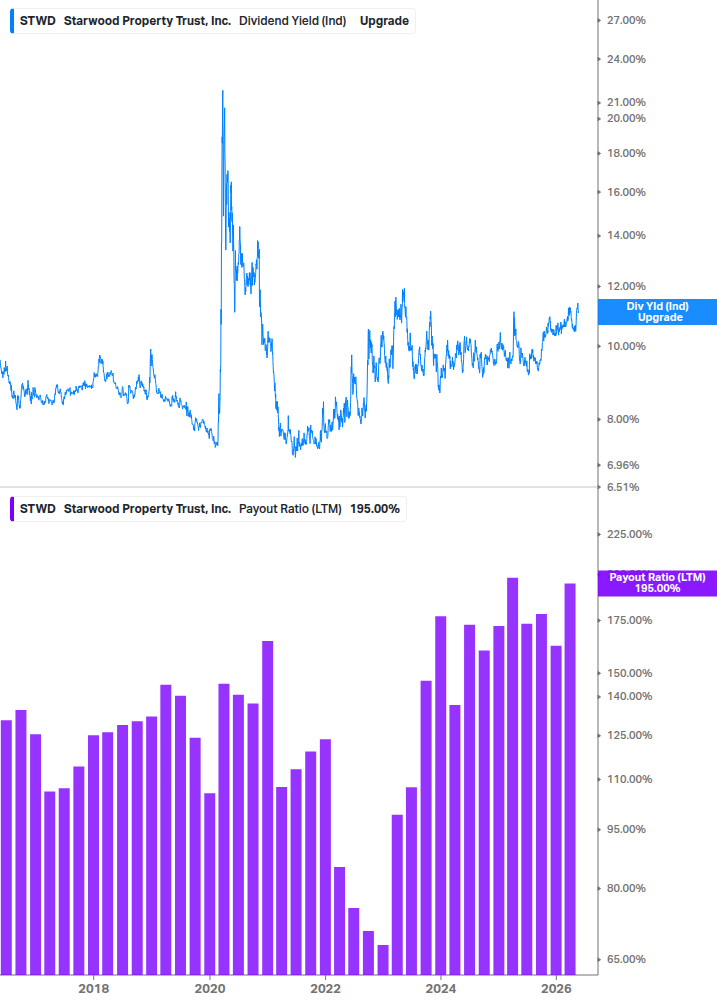717x1005 pixels.
Task: Click the 125.00% payout axis label
Action: pyautogui.click(x=629, y=735)
